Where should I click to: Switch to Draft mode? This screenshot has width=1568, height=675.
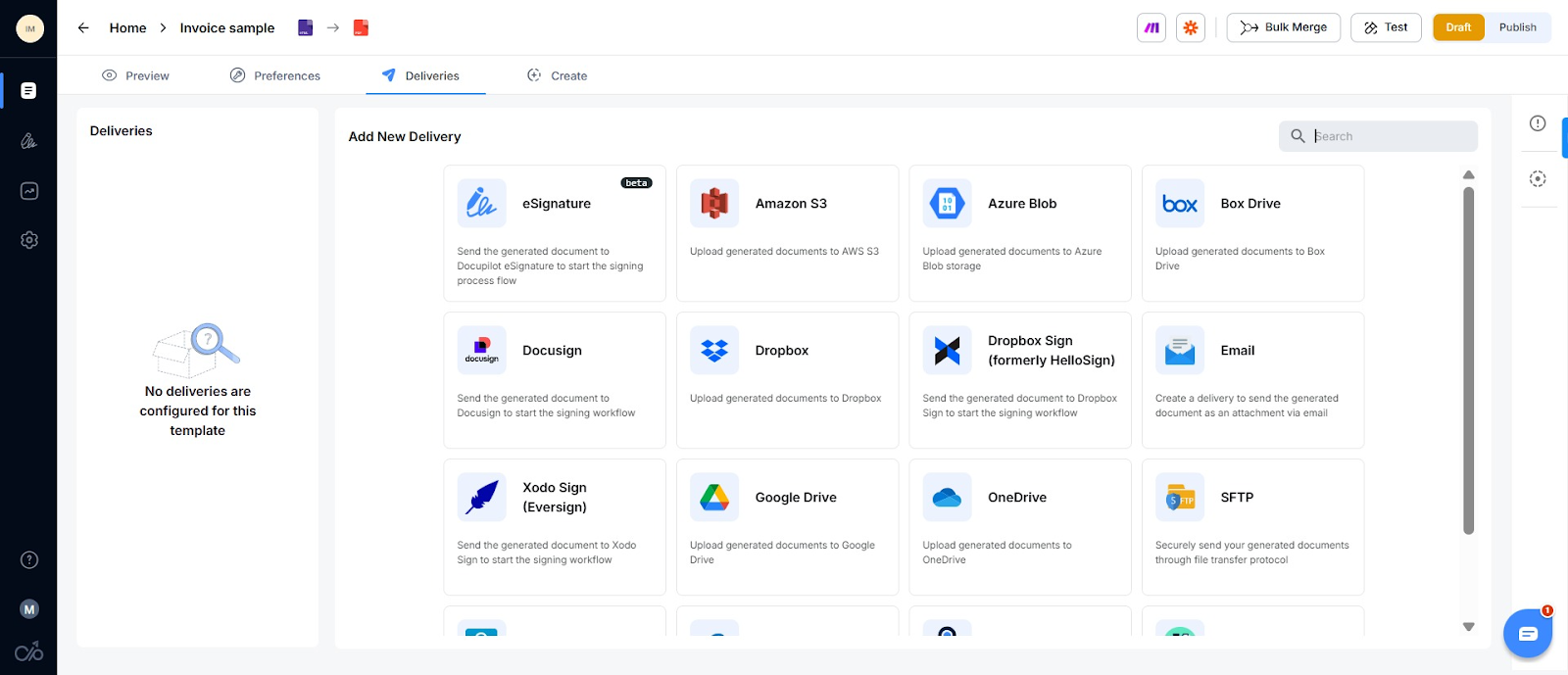[x=1458, y=27]
